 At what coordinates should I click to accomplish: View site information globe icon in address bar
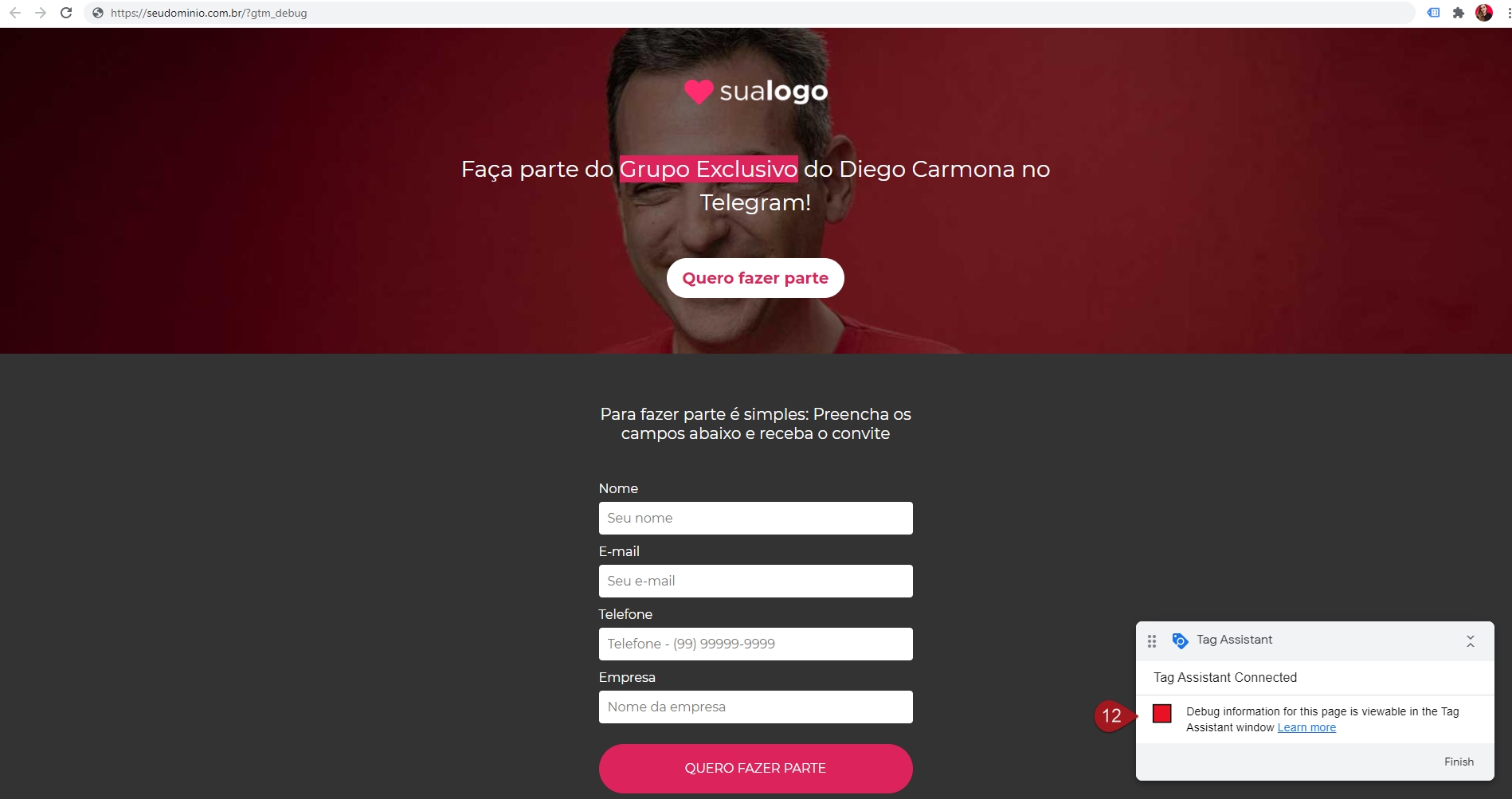coord(98,13)
